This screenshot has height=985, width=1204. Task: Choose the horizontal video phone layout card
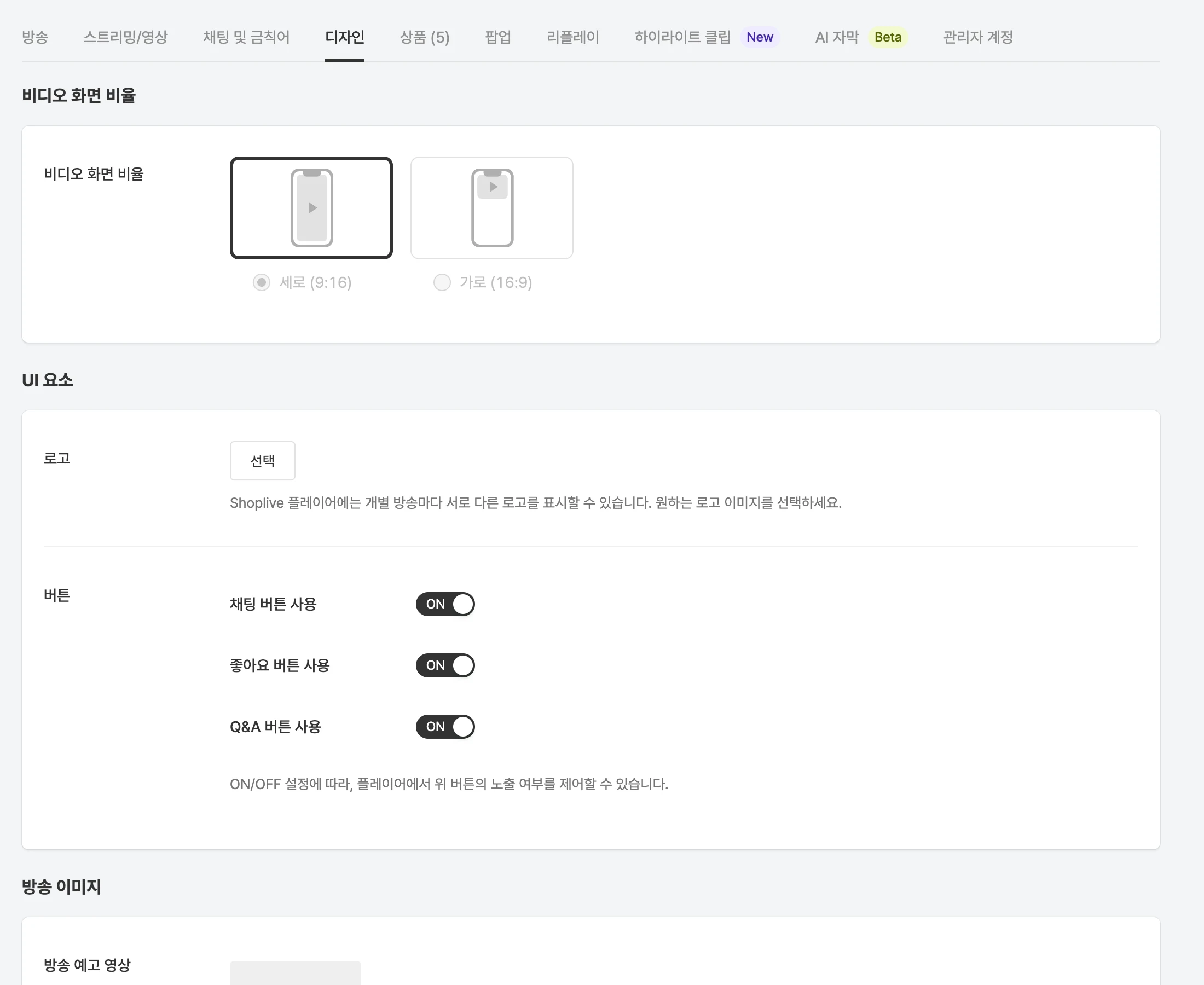pos(491,207)
